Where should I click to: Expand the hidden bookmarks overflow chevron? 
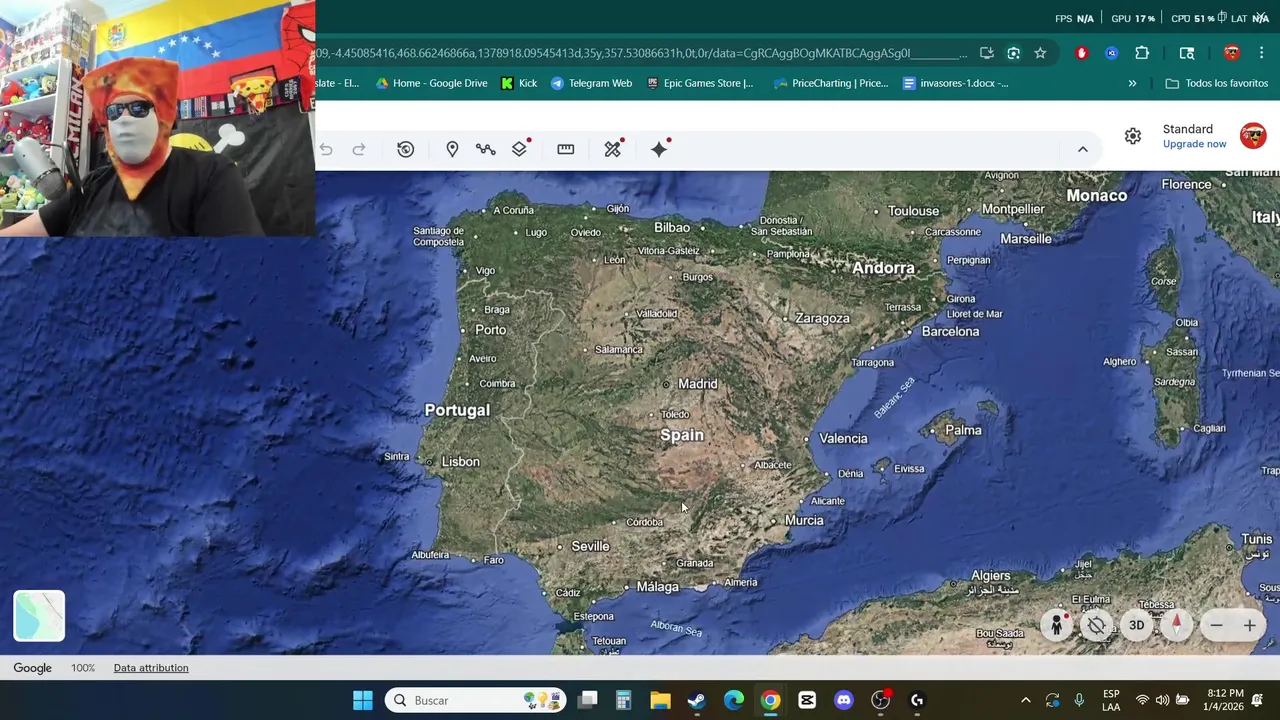[1132, 83]
